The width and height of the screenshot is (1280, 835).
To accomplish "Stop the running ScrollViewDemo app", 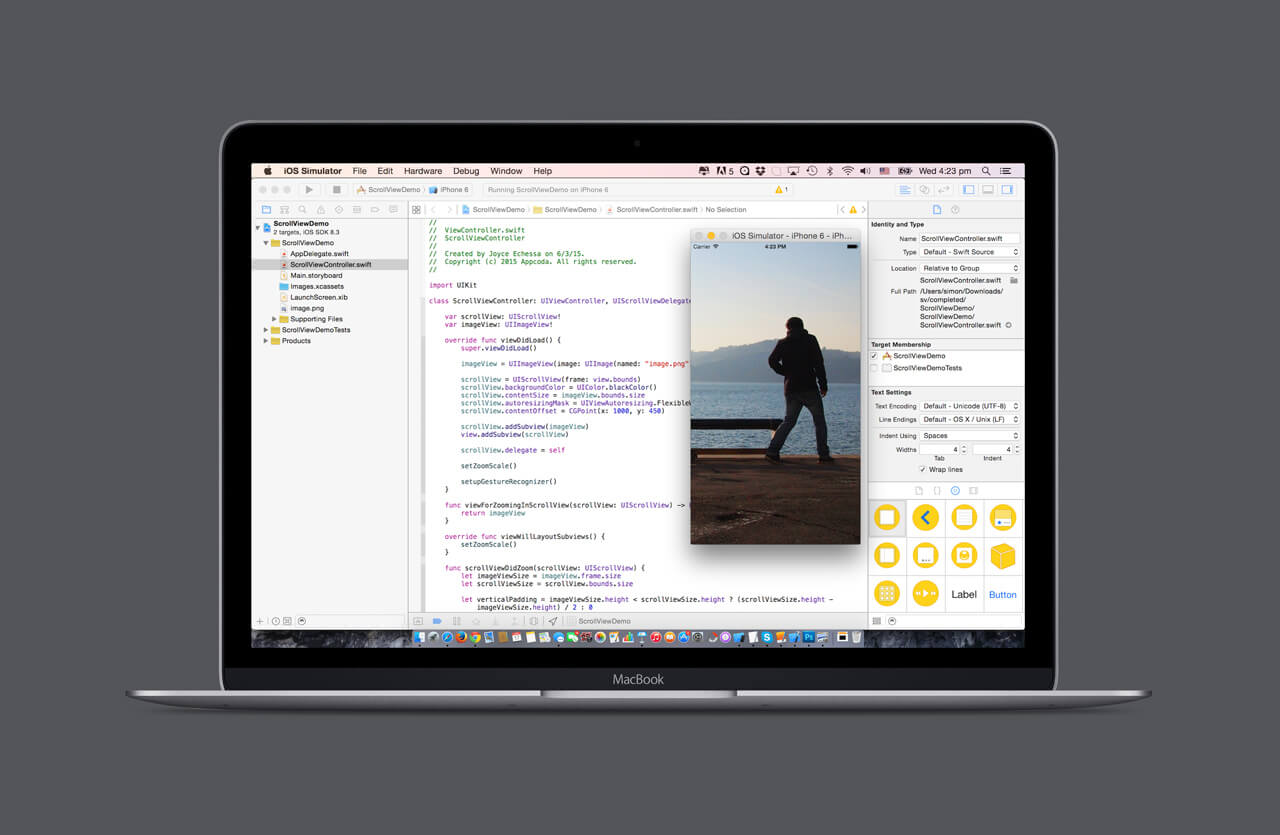I will coord(337,189).
